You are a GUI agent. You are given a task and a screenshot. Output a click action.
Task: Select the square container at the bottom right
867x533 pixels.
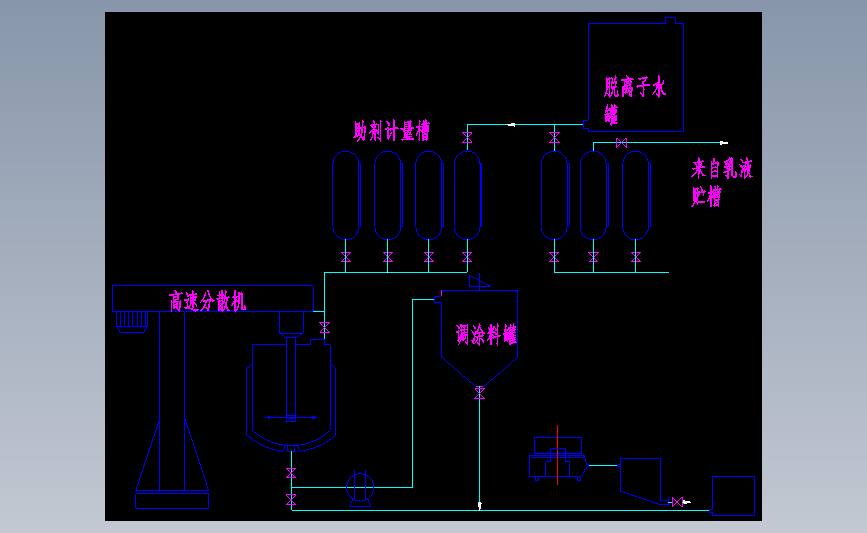[x=733, y=496]
